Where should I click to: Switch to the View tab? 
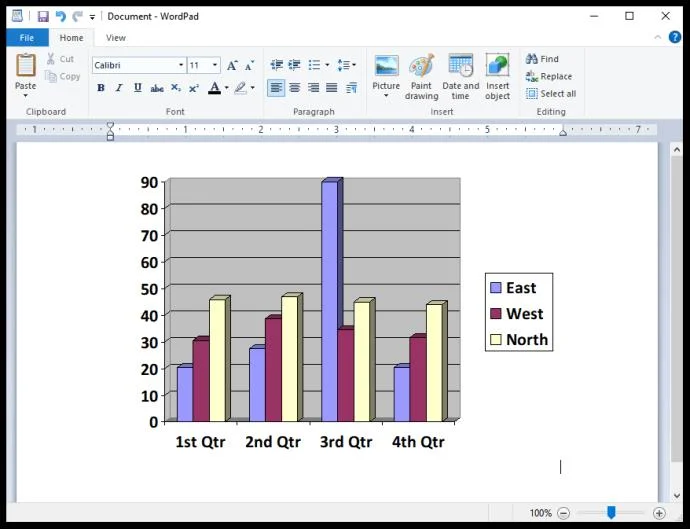(x=116, y=38)
